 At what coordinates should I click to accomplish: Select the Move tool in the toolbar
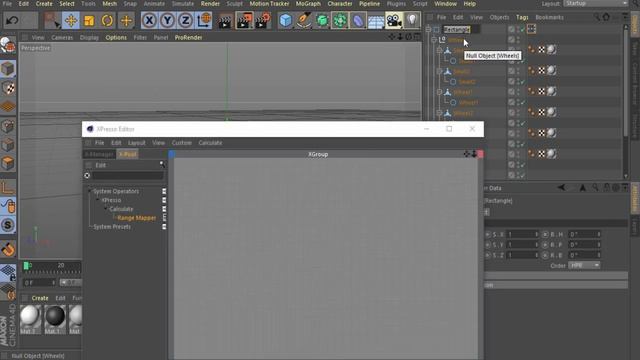[71, 20]
